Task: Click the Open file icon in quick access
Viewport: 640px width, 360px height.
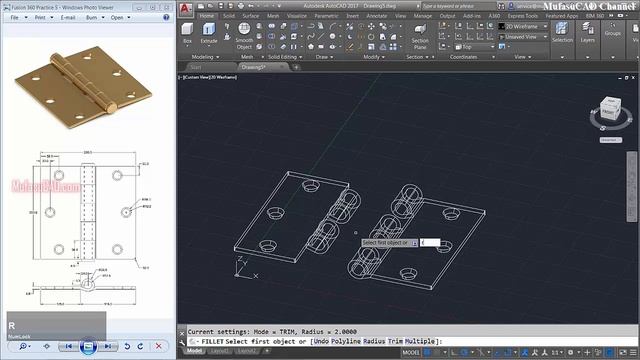Action: (x=211, y=6)
